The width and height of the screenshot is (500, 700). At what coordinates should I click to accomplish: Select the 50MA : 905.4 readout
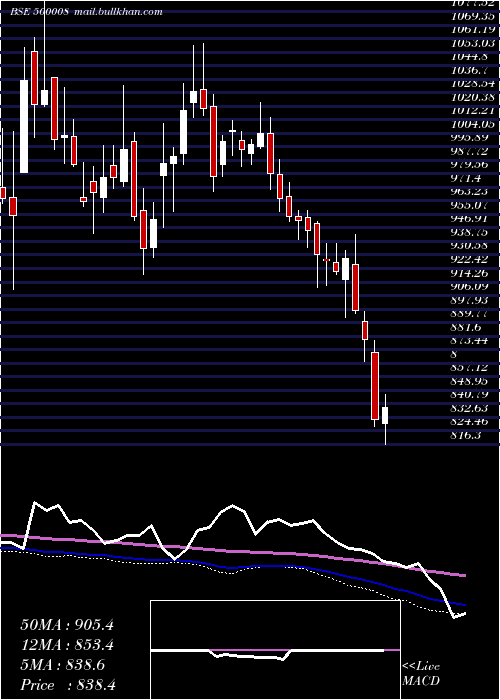point(67,625)
